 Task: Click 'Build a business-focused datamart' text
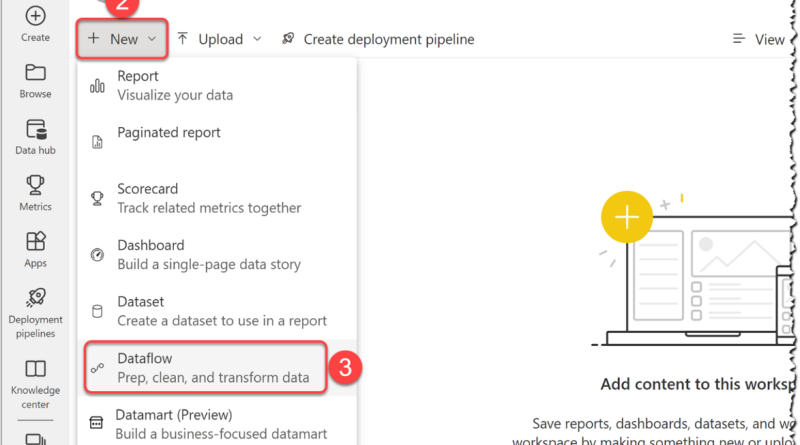pos(221,434)
